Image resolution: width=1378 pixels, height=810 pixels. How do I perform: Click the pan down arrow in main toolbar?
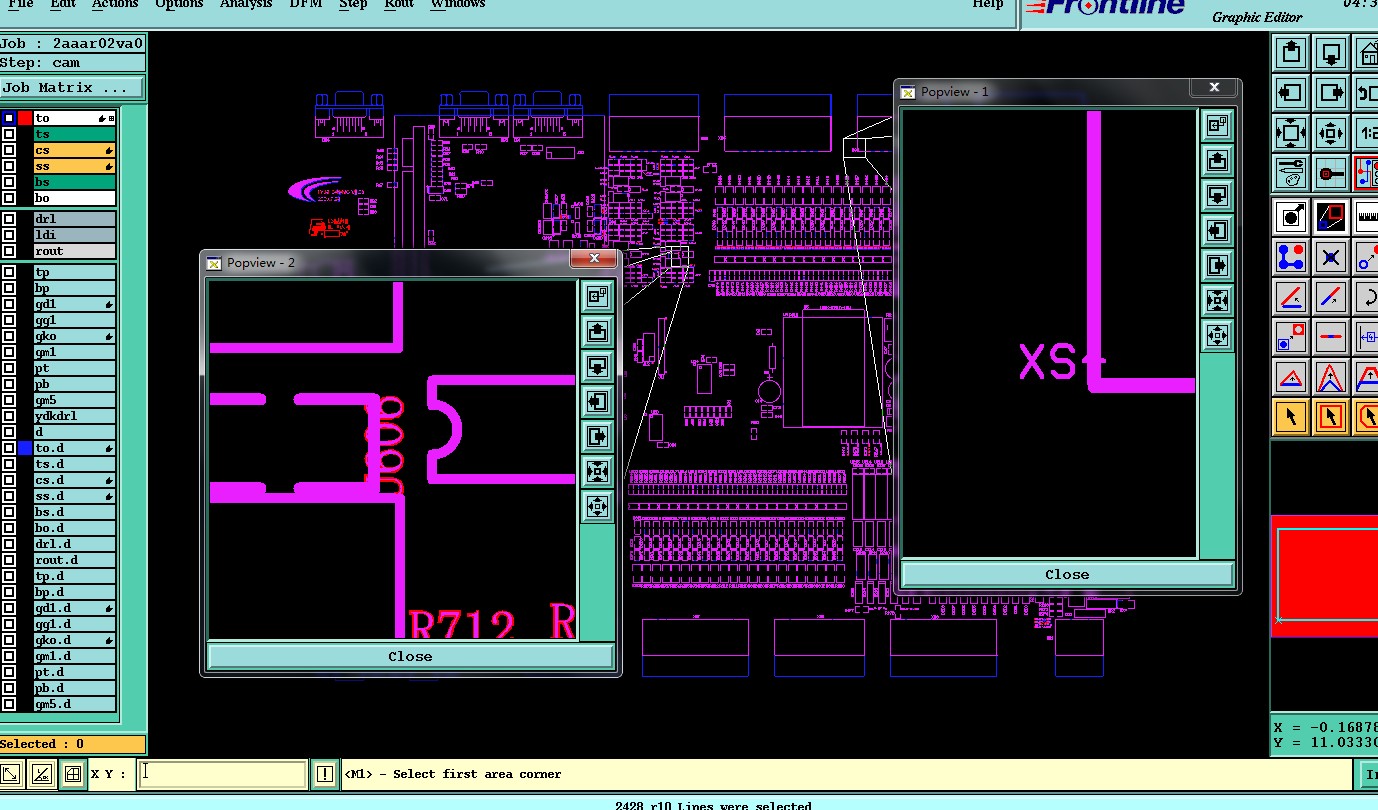1330,53
